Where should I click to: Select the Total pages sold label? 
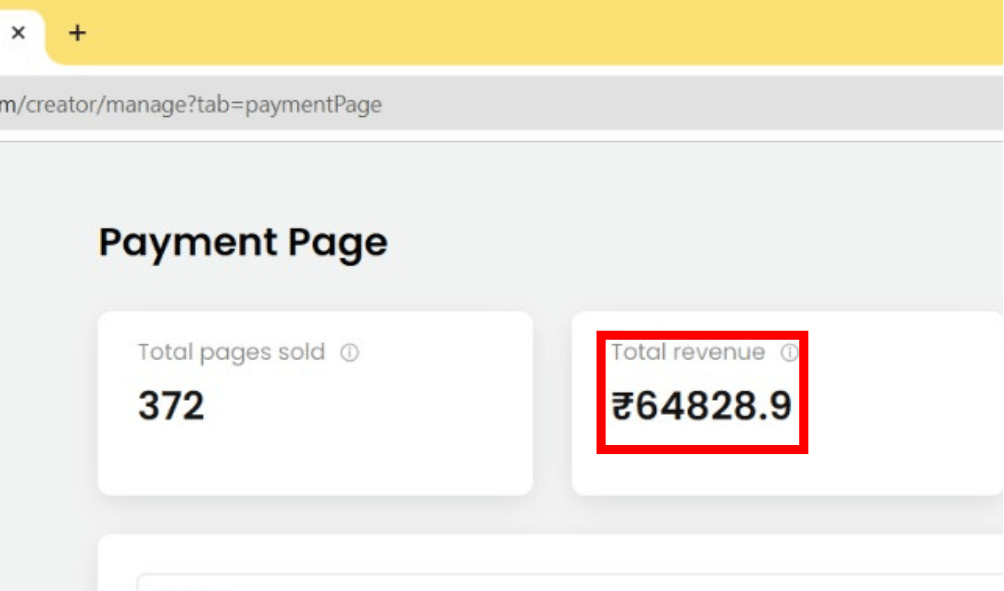coord(231,352)
